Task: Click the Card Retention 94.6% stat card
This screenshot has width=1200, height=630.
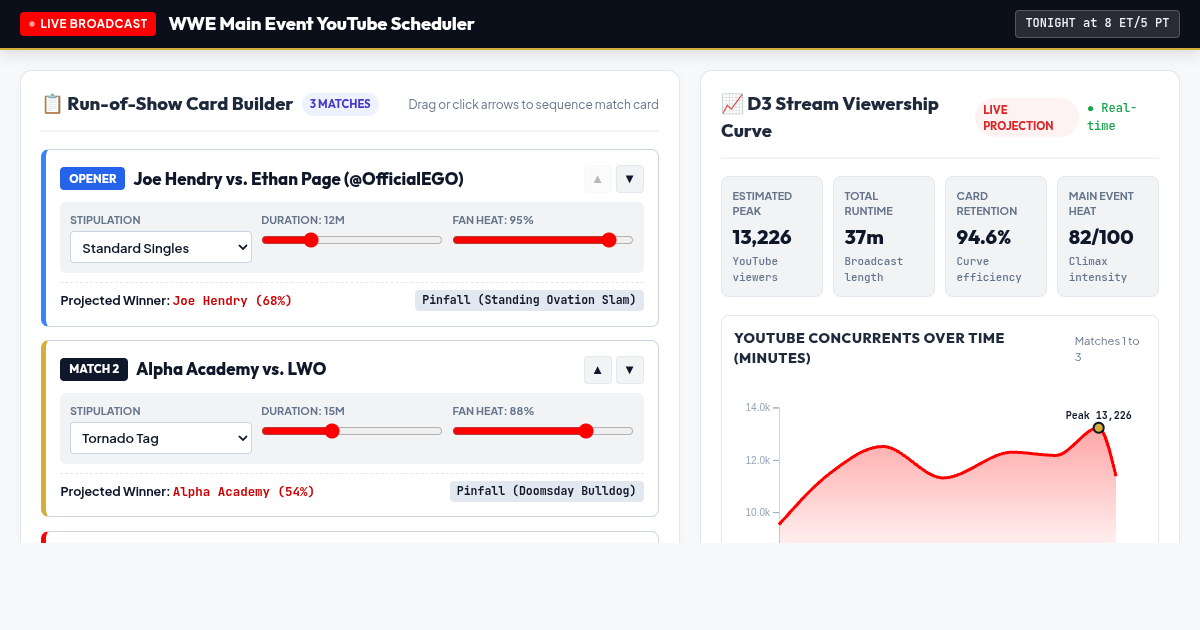Action: tap(996, 237)
